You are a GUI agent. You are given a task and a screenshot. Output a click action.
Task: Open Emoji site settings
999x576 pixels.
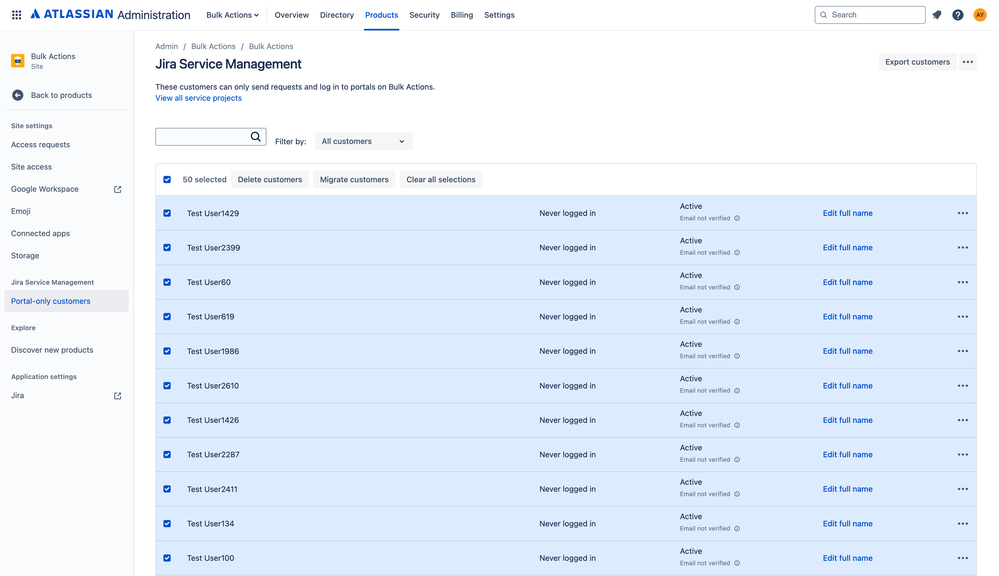pos(20,211)
